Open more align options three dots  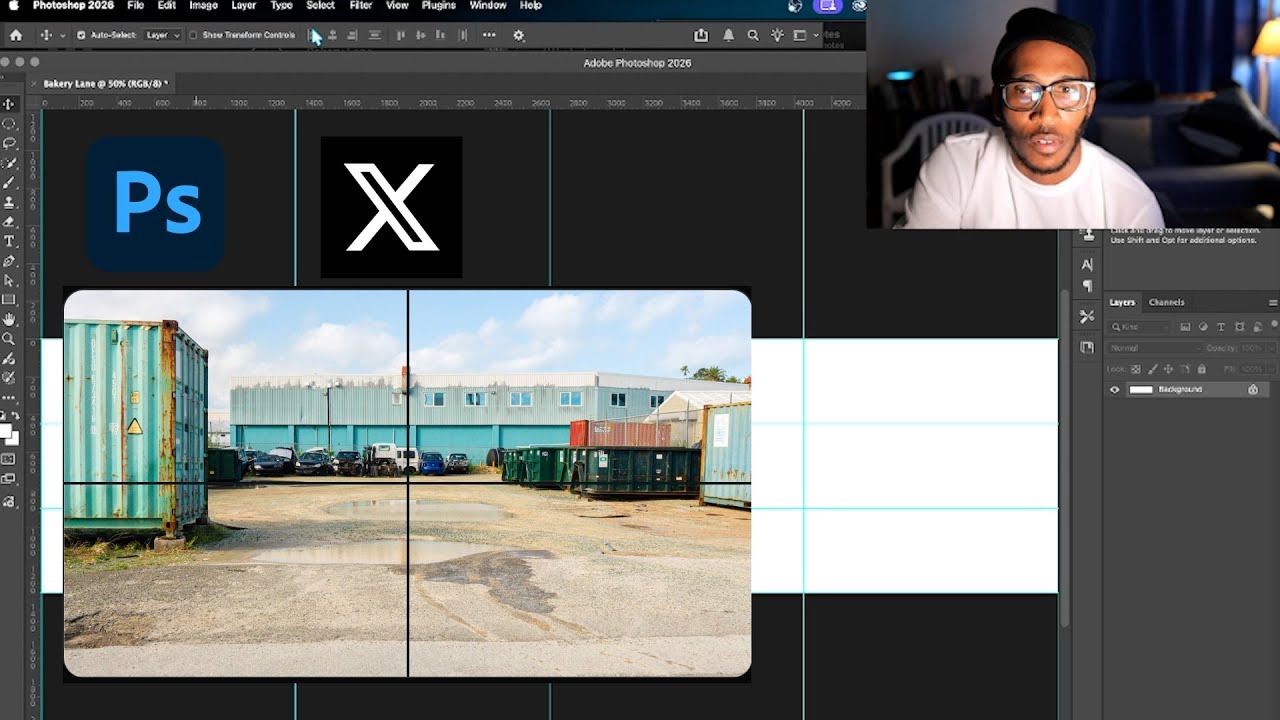[x=489, y=35]
